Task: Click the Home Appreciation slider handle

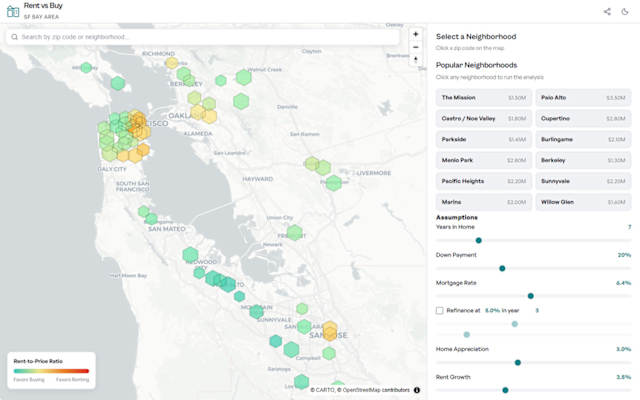Action: [518, 362]
